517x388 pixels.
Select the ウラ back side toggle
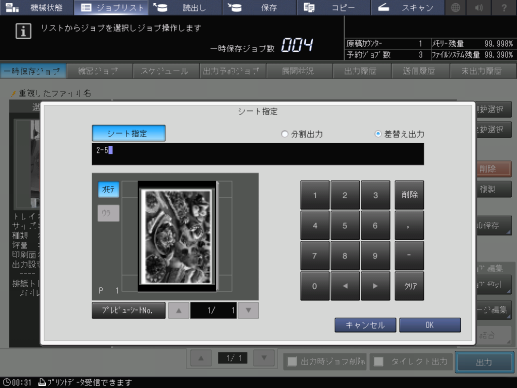pos(108,213)
